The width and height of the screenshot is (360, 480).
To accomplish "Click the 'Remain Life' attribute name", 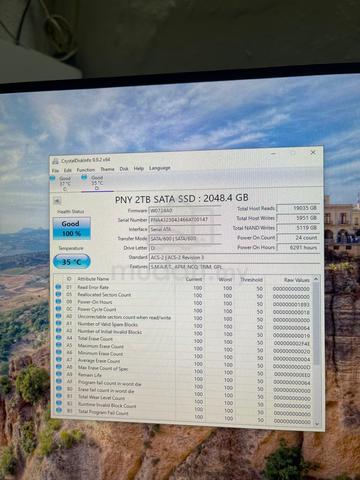I will tap(90, 375).
